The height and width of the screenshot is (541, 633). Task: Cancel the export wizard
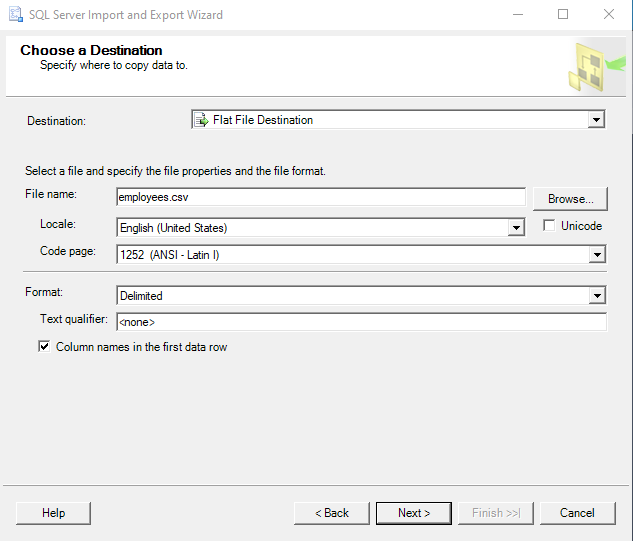pos(578,513)
